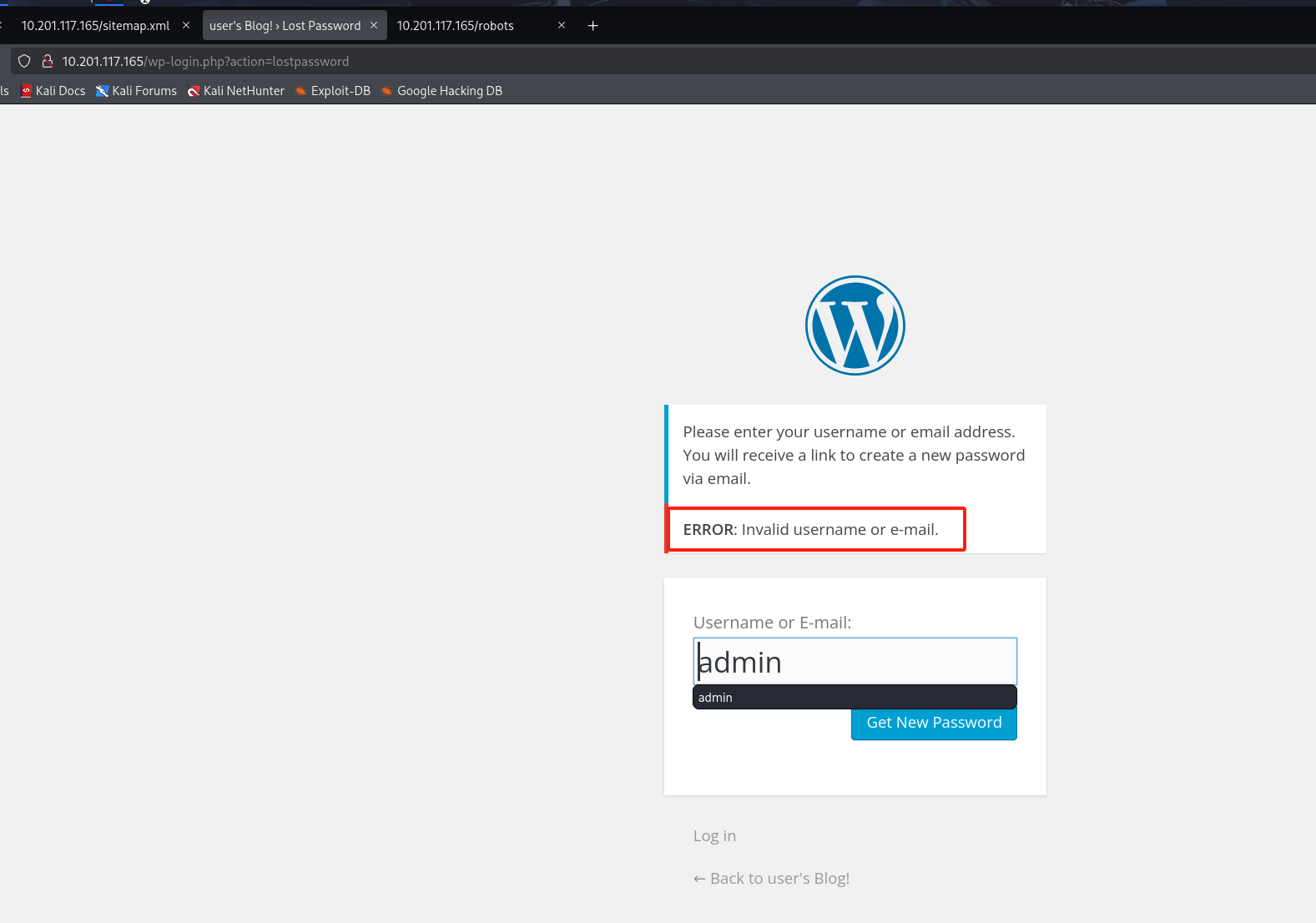Click the shield tracking protection icon
The width and height of the screenshot is (1316, 923).
pos(24,61)
